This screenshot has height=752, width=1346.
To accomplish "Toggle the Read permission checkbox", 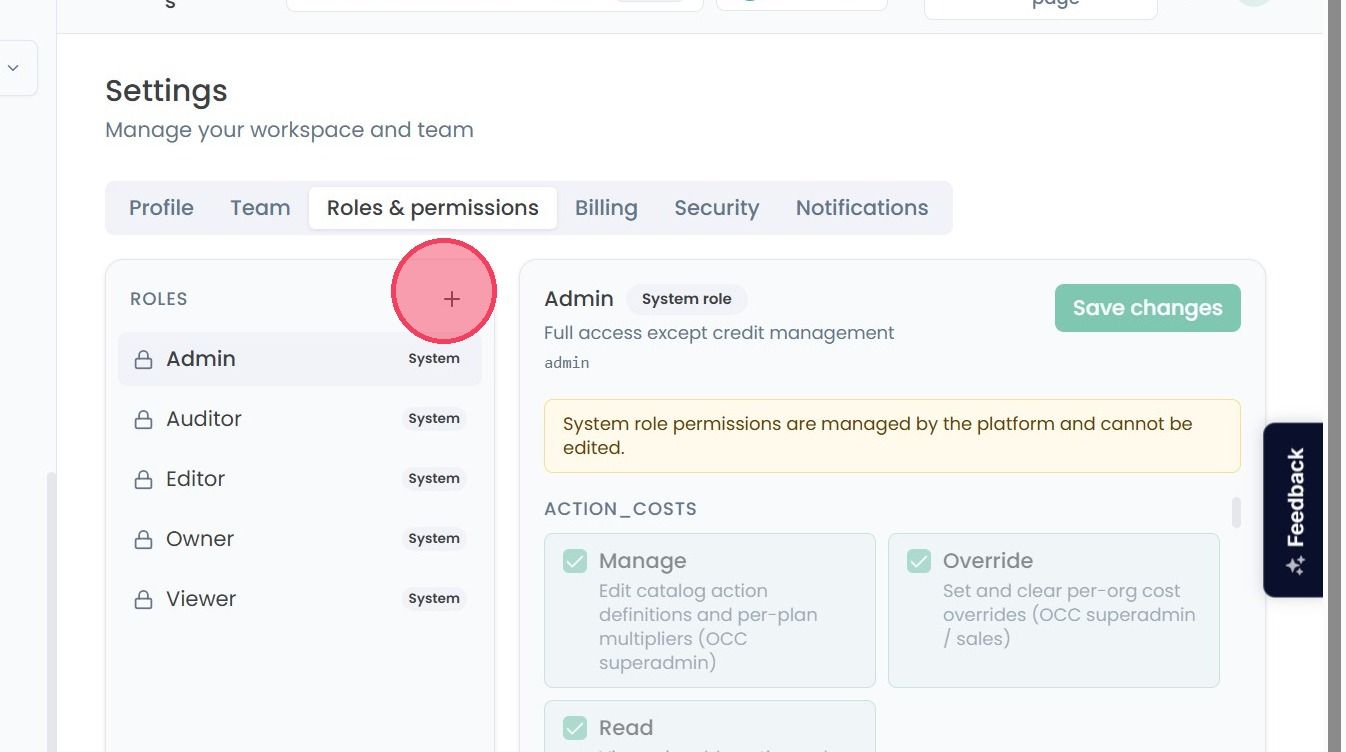I will [575, 728].
